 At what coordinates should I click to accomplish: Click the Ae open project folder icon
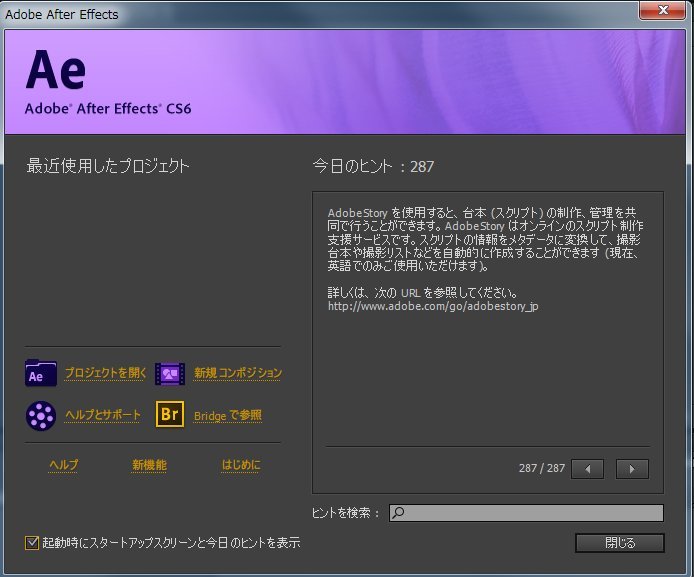[x=41, y=373]
